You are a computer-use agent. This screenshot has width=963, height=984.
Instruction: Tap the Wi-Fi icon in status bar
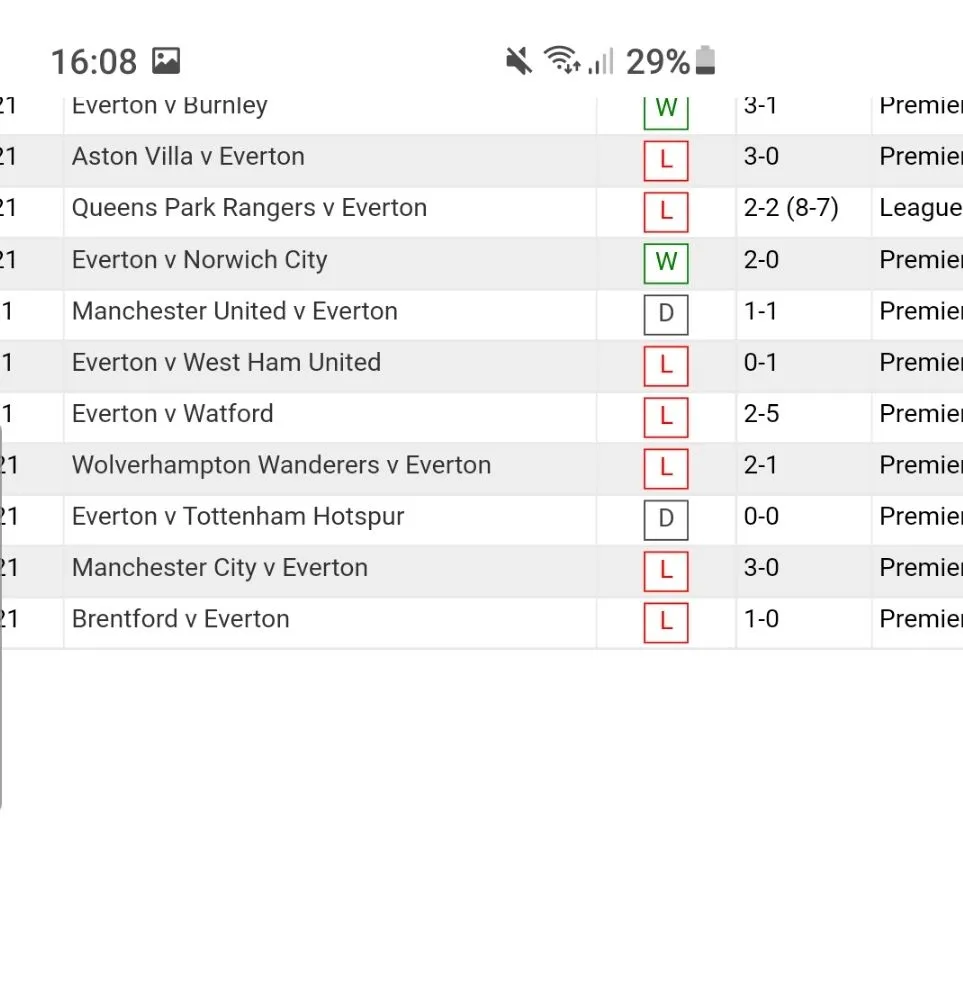pos(562,61)
